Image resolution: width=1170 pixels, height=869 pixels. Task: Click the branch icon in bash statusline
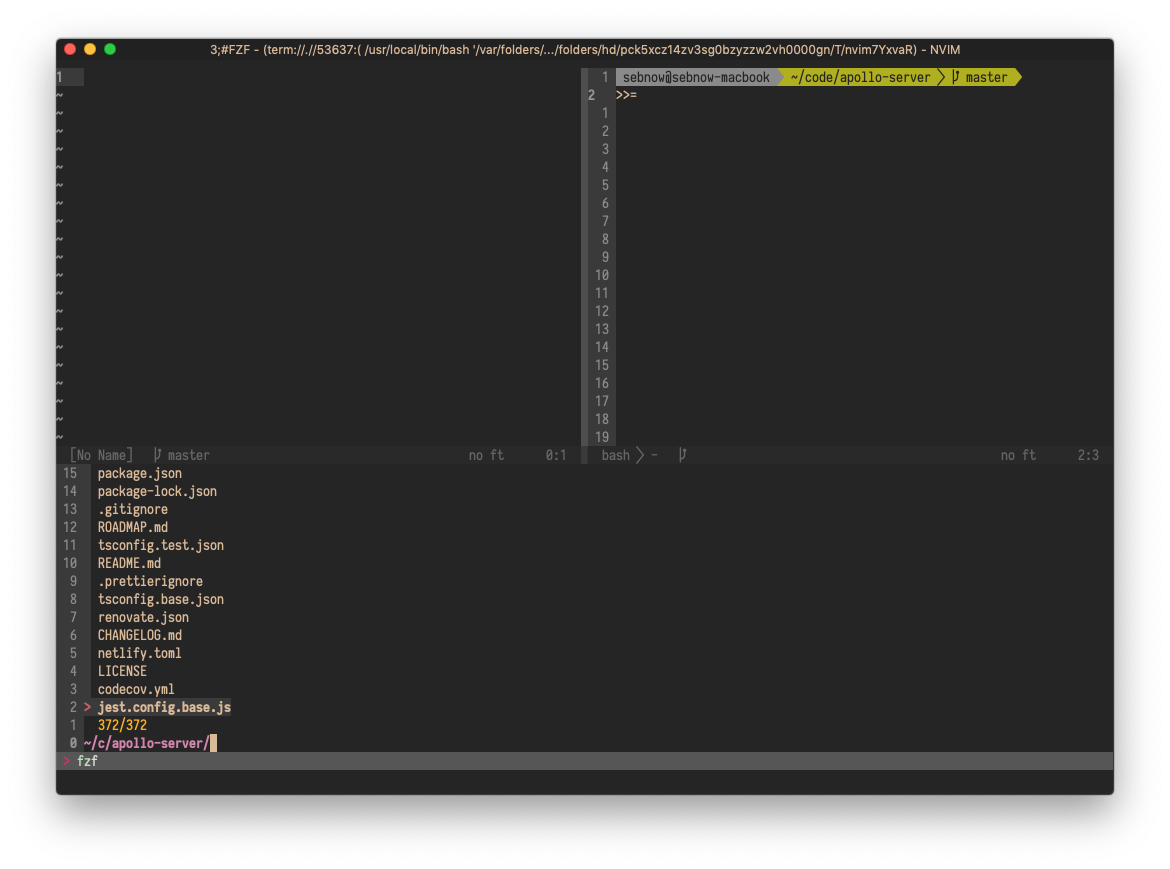682,455
